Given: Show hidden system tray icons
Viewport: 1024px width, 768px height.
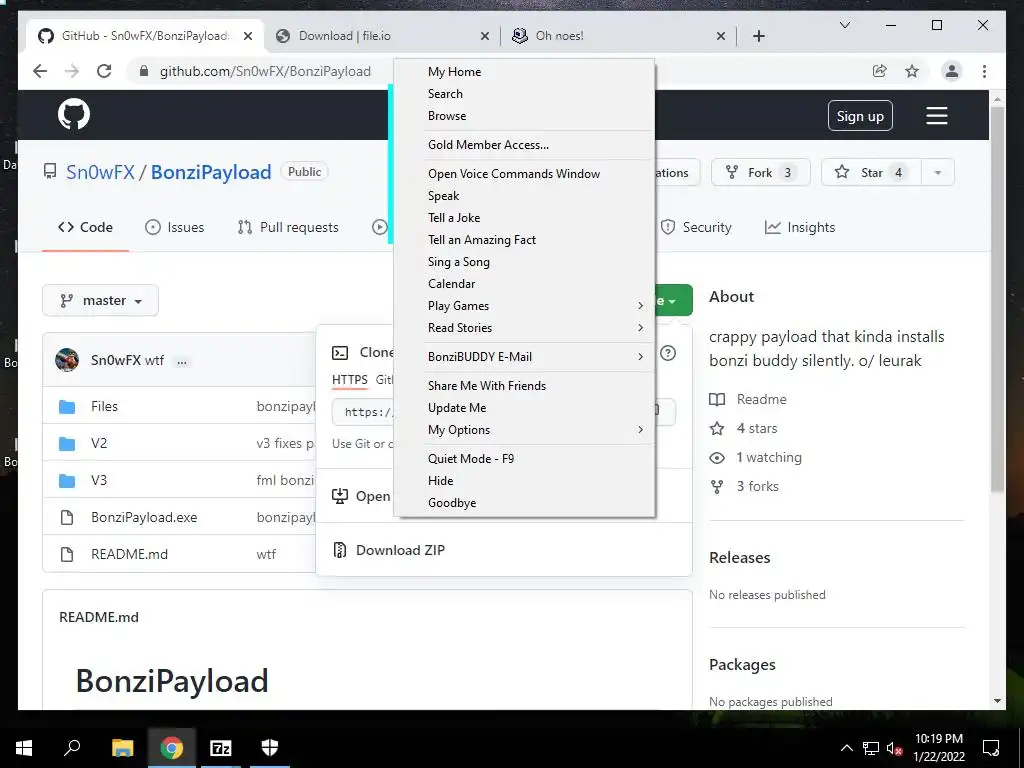Looking at the screenshot, I should coord(846,748).
